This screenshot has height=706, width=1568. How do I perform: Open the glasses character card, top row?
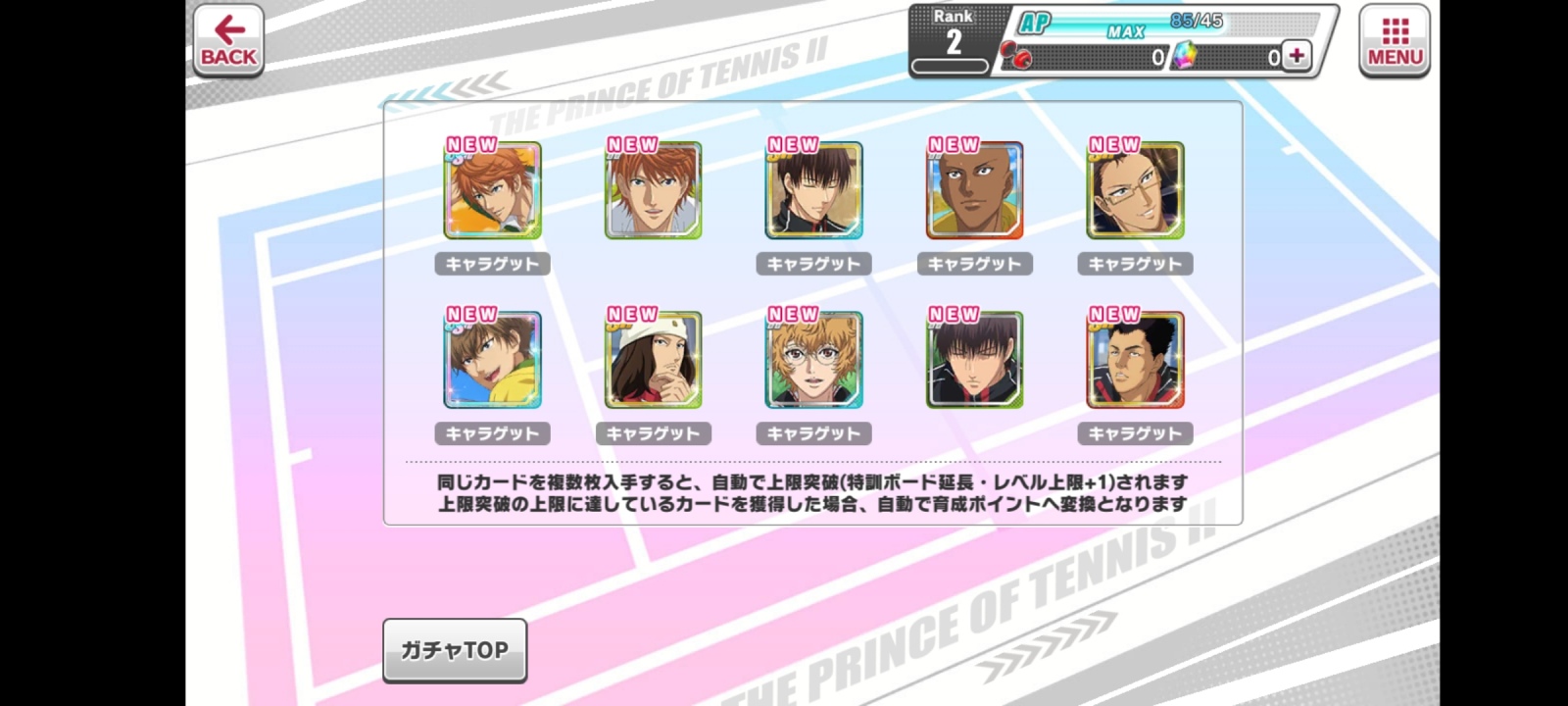point(1135,190)
